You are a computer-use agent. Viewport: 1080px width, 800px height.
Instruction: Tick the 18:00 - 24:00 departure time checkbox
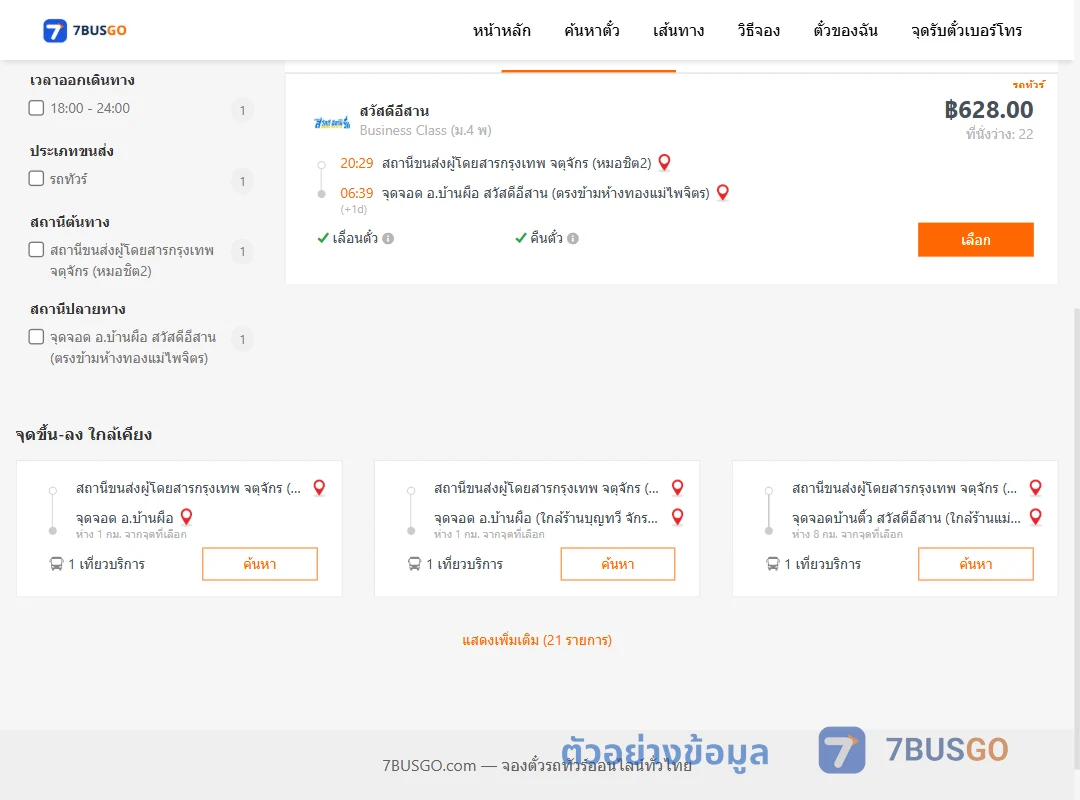37,108
